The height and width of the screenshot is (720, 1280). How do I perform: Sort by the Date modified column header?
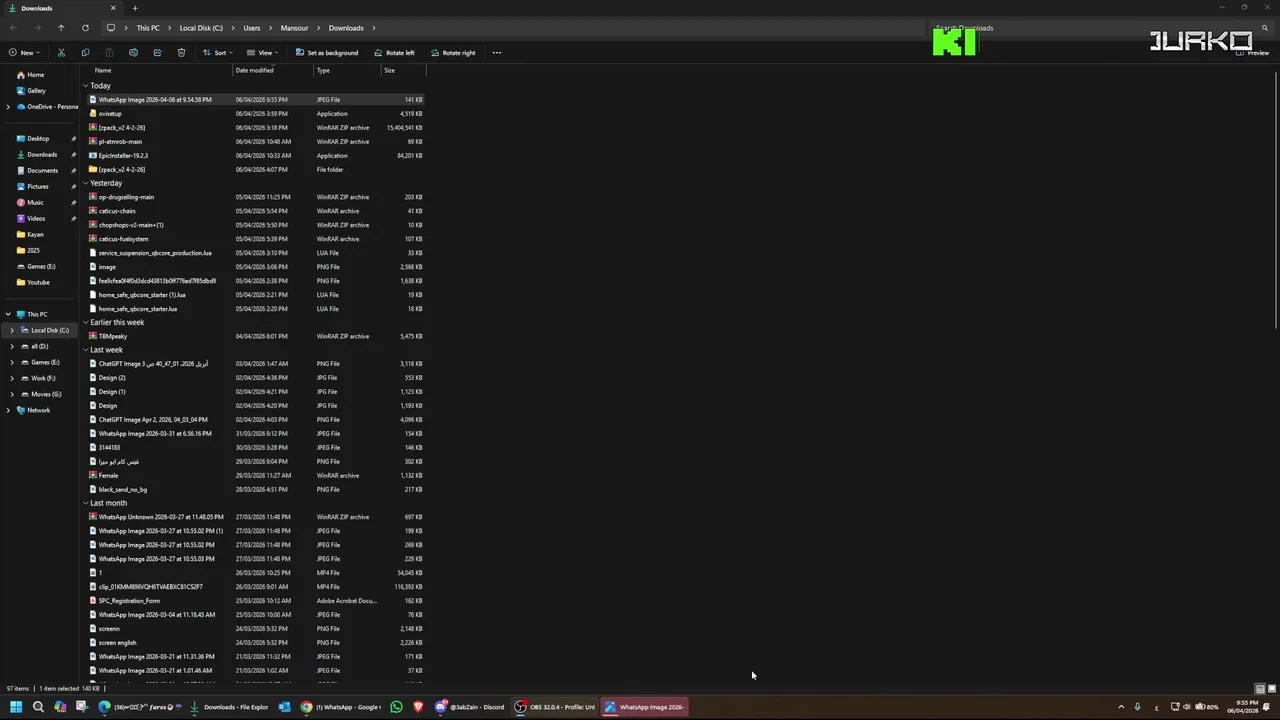point(254,70)
